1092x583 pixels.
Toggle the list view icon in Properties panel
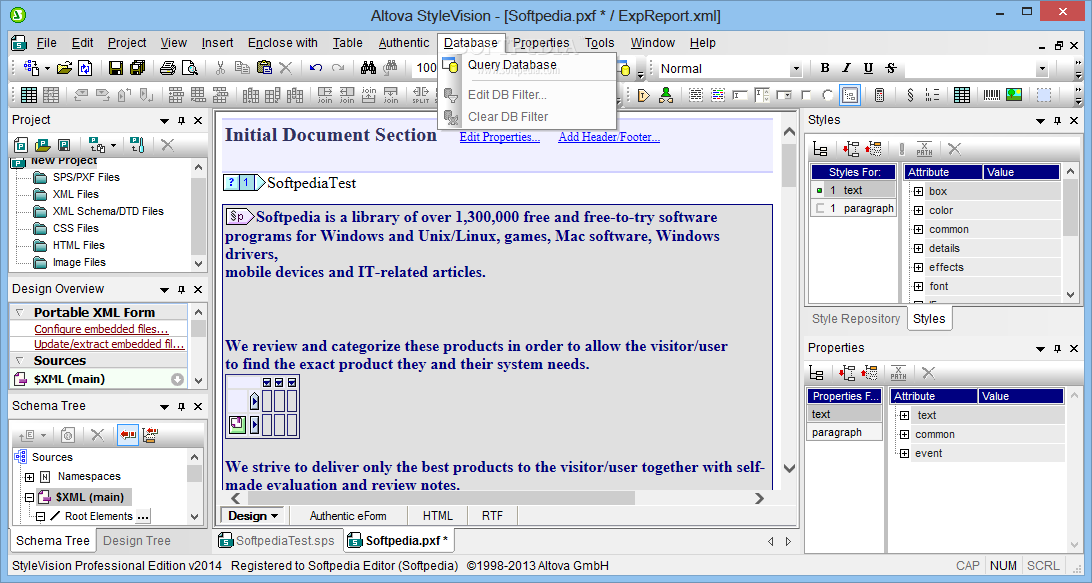(x=817, y=373)
